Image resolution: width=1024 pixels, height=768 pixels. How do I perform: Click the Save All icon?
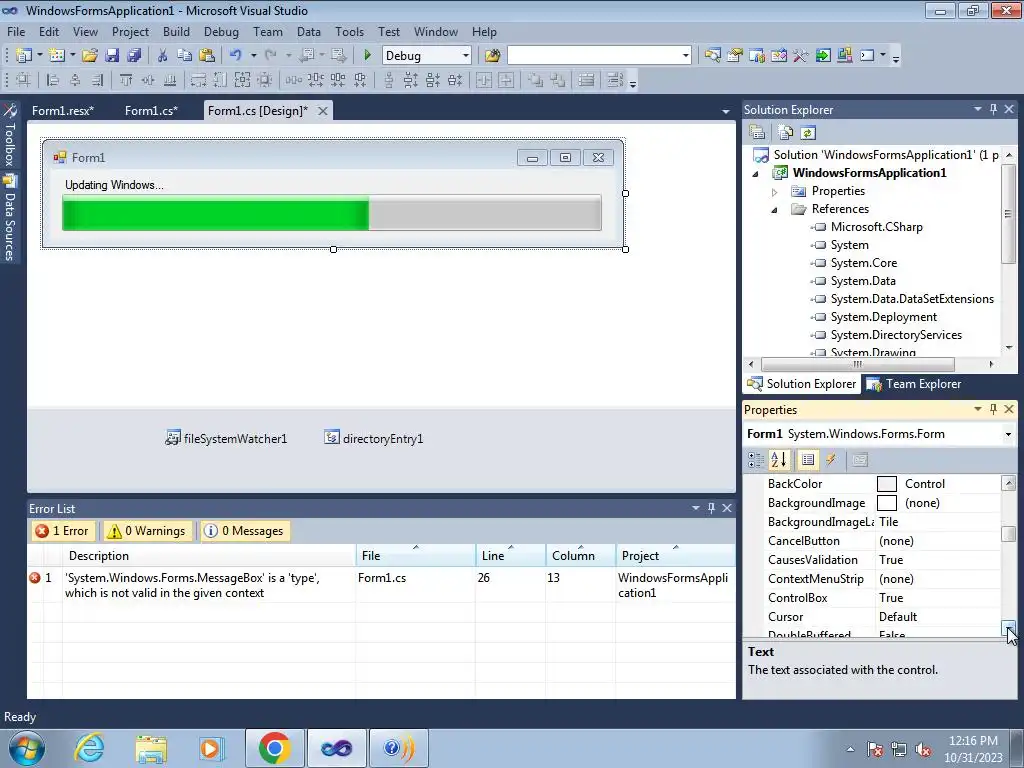(135, 56)
